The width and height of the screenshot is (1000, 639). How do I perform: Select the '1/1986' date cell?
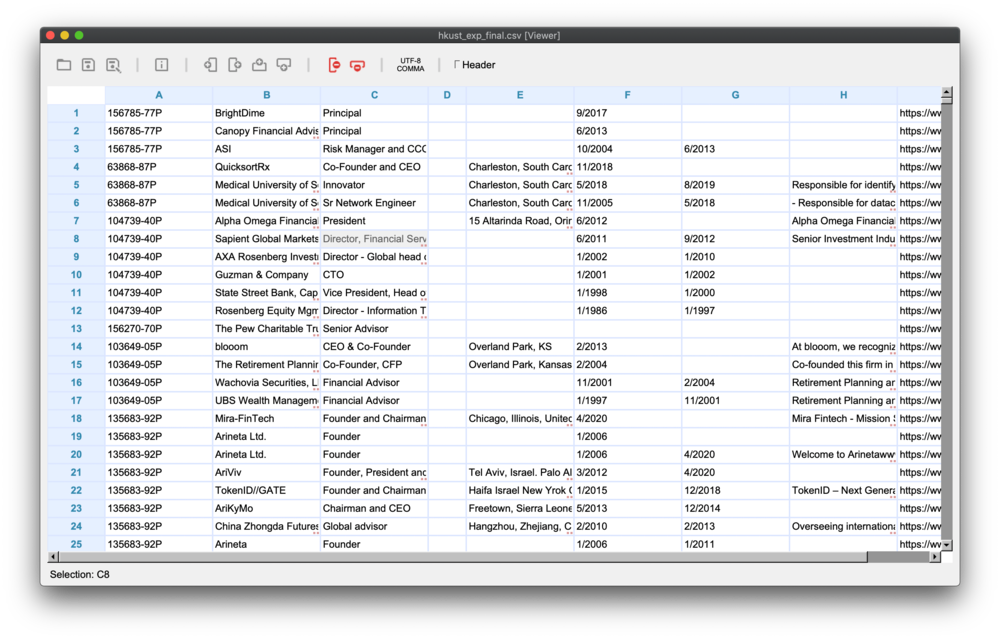pyautogui.click(x=628, y=311)
